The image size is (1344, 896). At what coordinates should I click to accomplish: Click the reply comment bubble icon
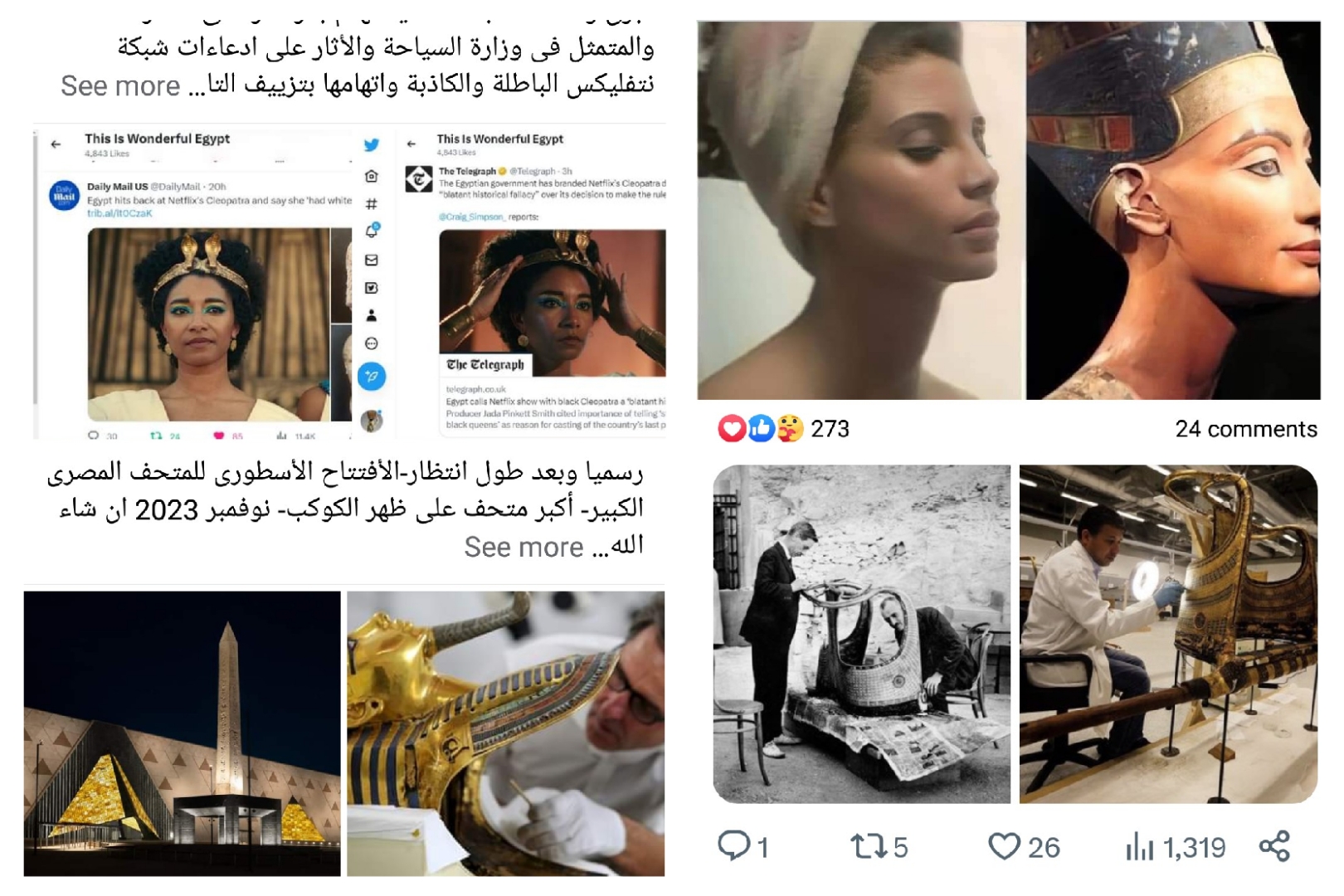coord(733,846)
